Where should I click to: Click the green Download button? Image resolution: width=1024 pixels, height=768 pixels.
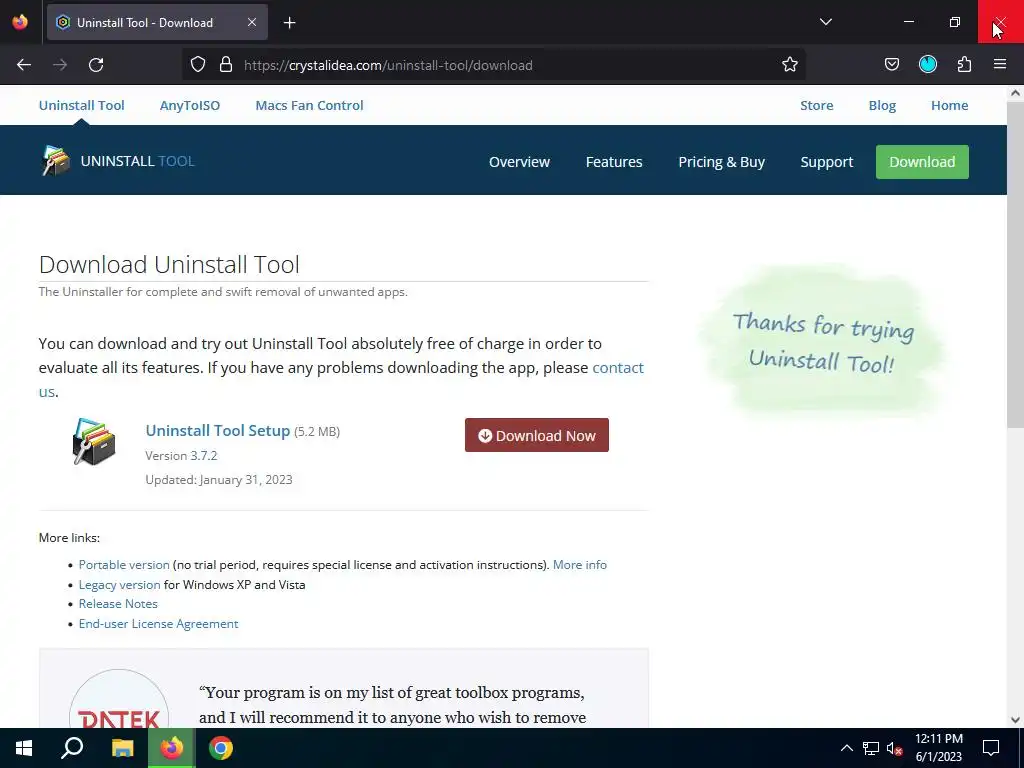[922, 162]
